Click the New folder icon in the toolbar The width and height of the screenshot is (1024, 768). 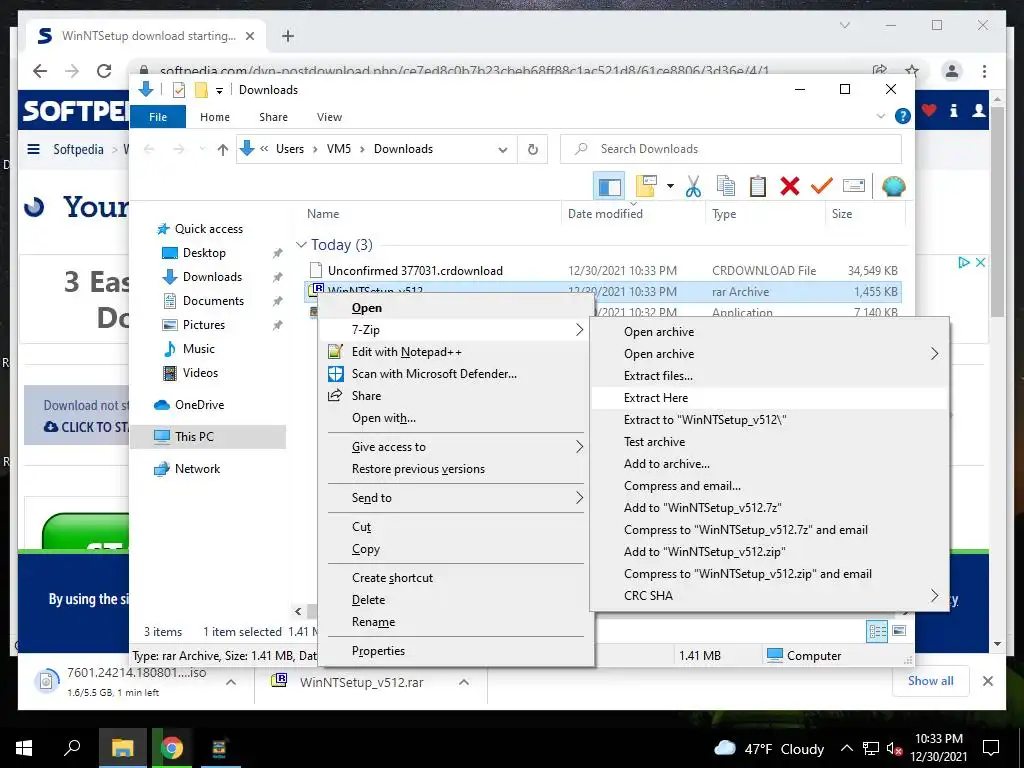tap(646, 187)
